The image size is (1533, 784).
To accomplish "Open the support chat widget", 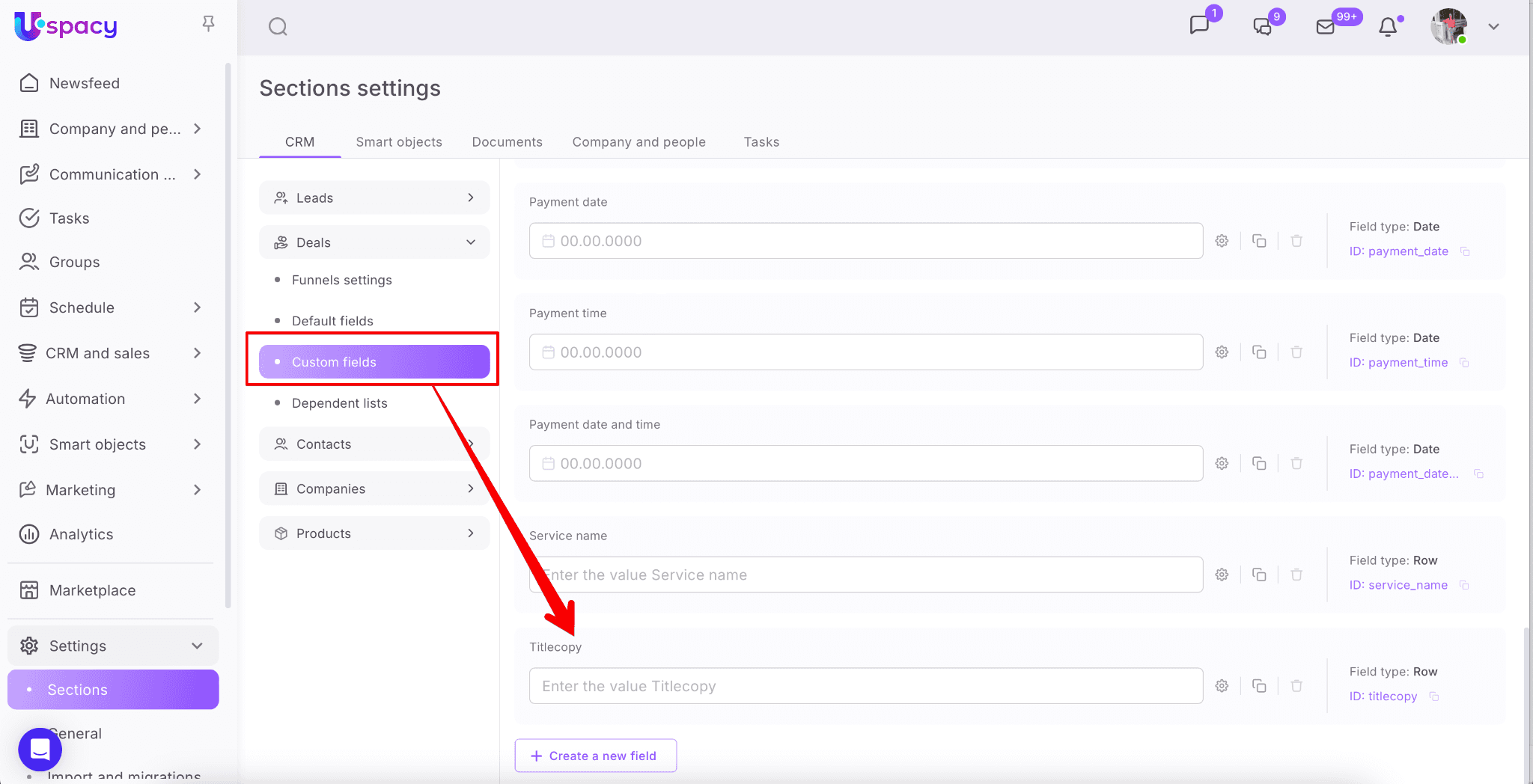I will [40, 749].
